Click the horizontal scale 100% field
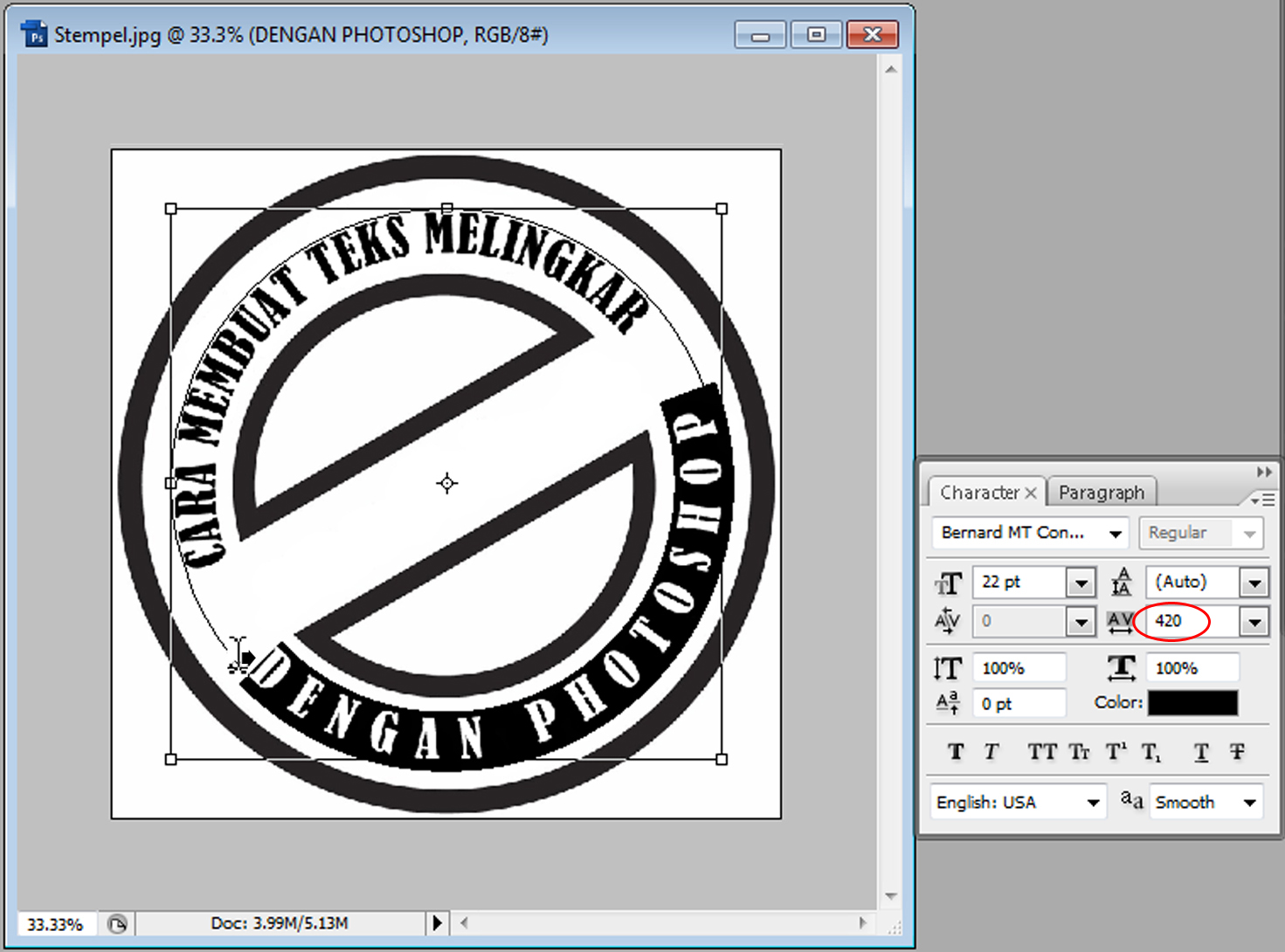The height and width of the screenshot is (952, 1285). (1192, 669)
